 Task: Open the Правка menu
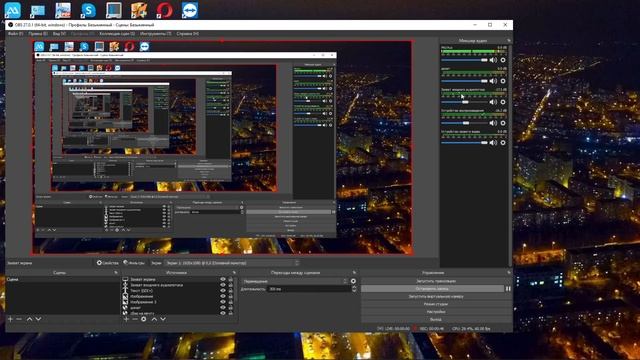[38, 33]
